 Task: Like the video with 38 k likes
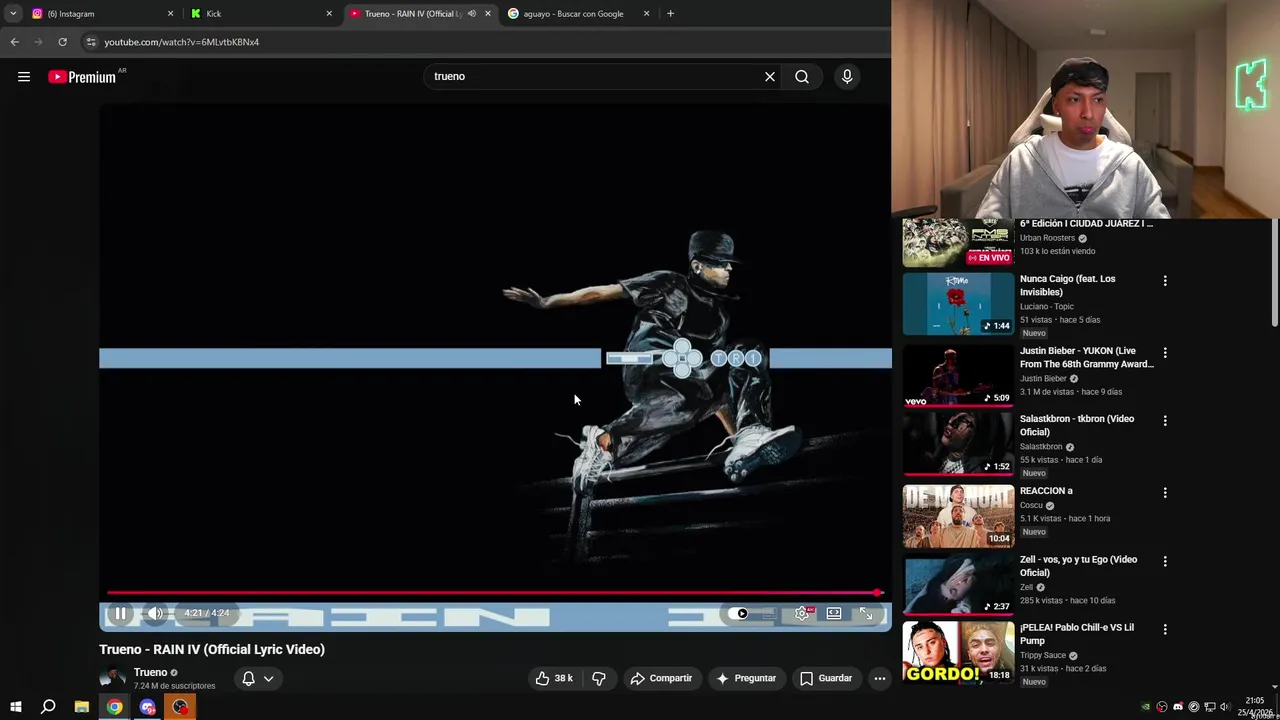(554, 678)
